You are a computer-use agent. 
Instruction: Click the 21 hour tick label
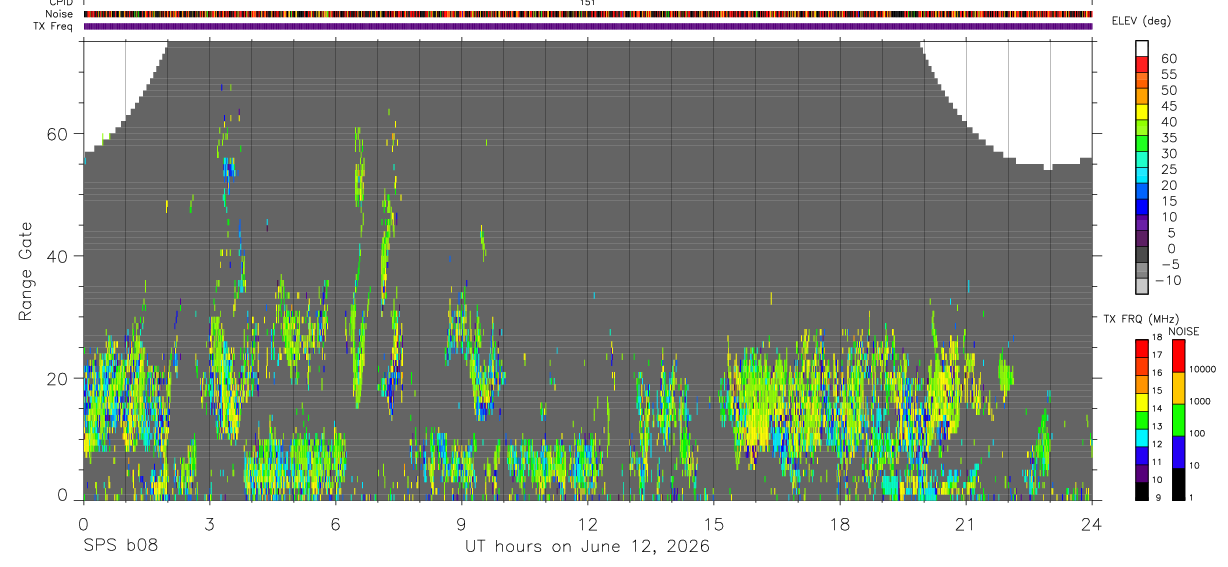(x=965, y=524)
